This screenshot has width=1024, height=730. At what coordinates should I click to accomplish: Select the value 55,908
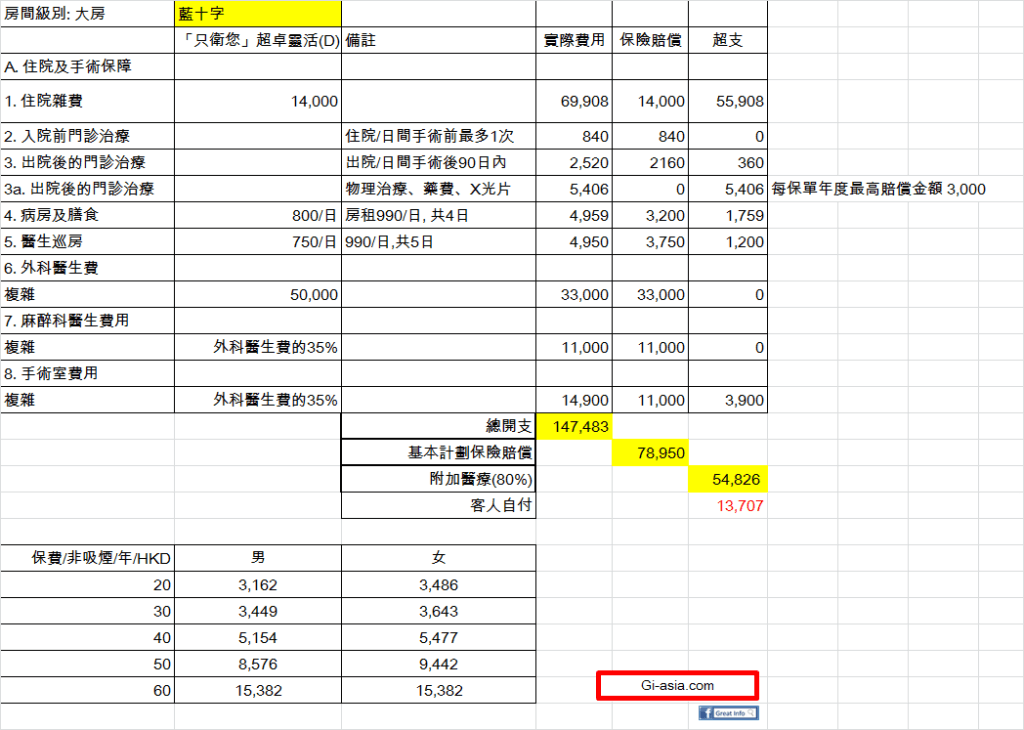(x=739, y=102)
